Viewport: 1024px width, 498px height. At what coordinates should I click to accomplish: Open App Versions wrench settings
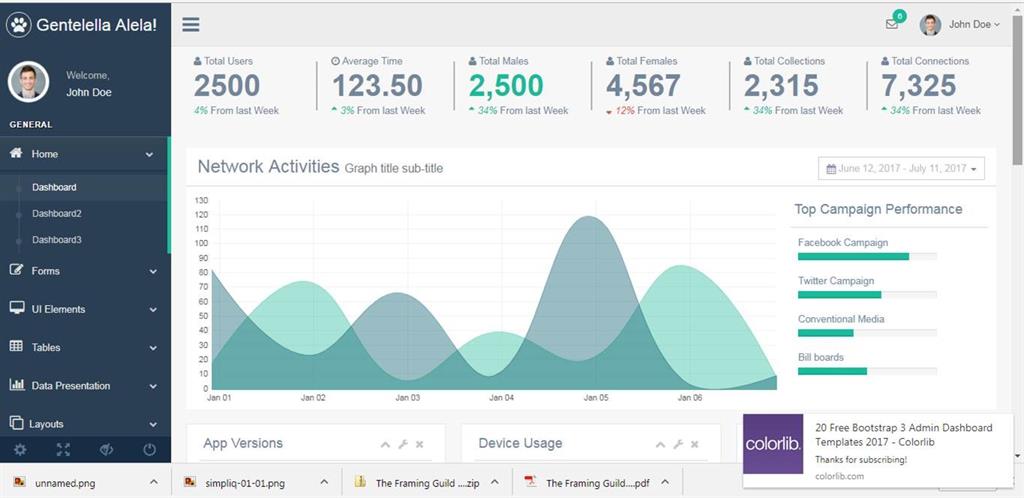[403, 444]
